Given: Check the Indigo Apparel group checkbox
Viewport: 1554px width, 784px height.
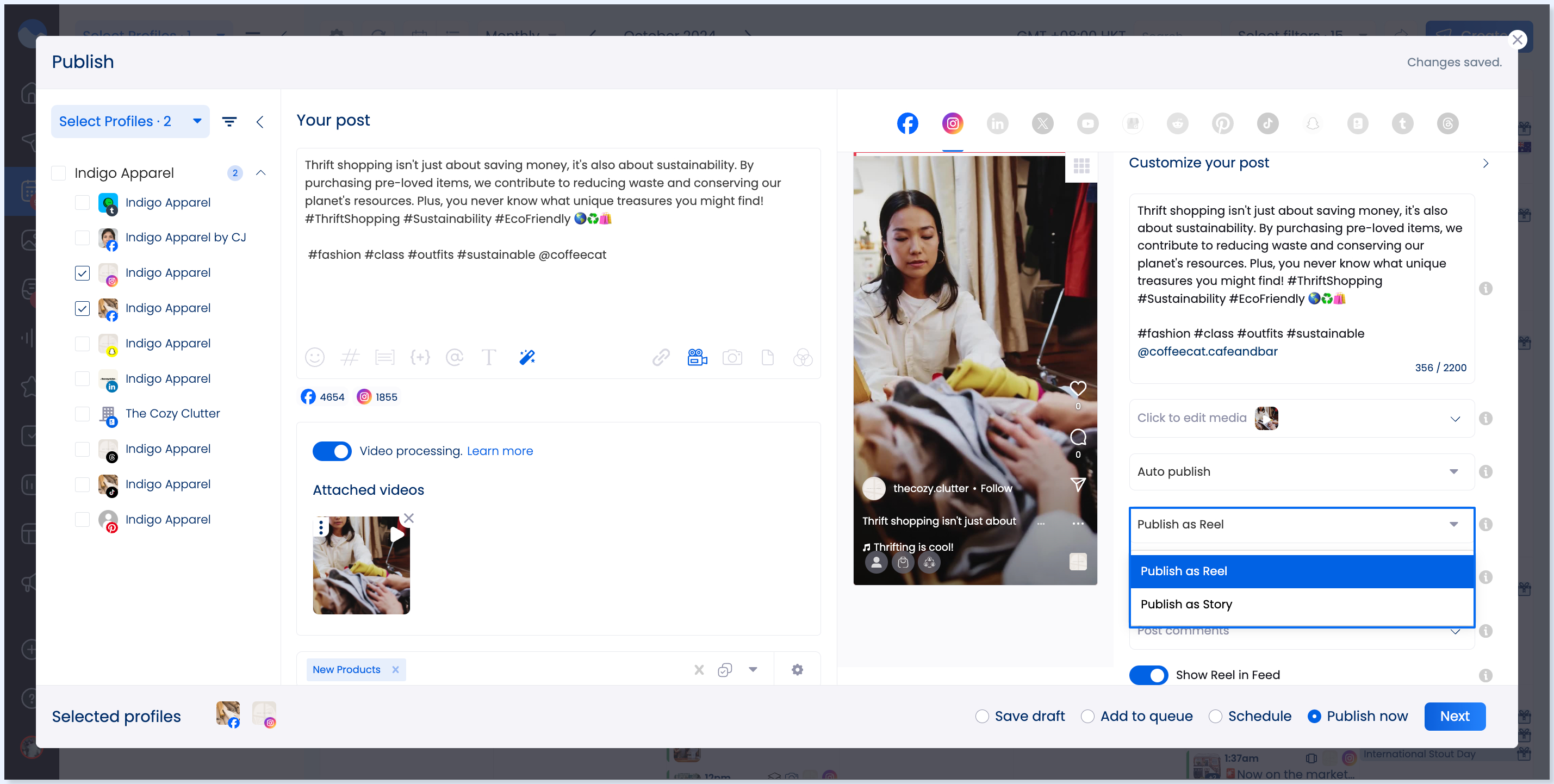Looking at the screenshot, I should 59,173.
